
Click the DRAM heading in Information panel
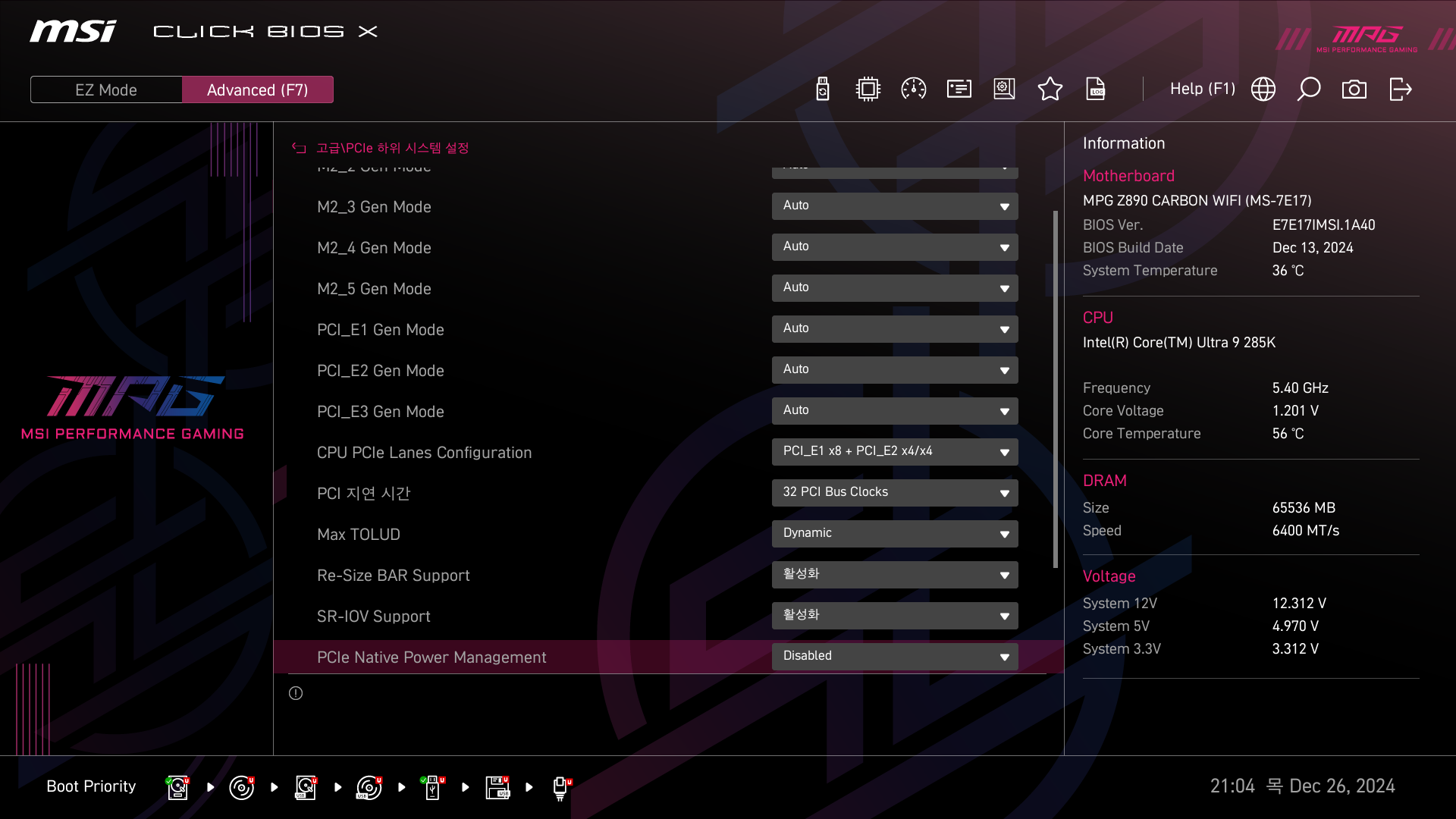(1105, 481)
